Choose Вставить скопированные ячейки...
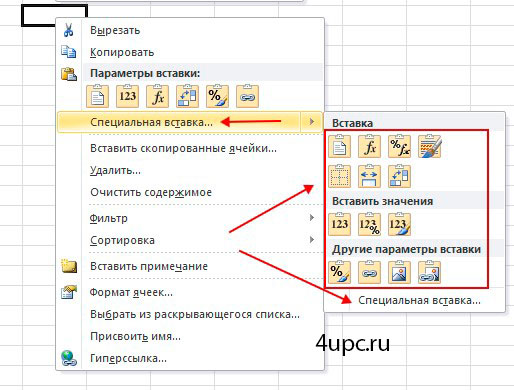 (183, 148)
